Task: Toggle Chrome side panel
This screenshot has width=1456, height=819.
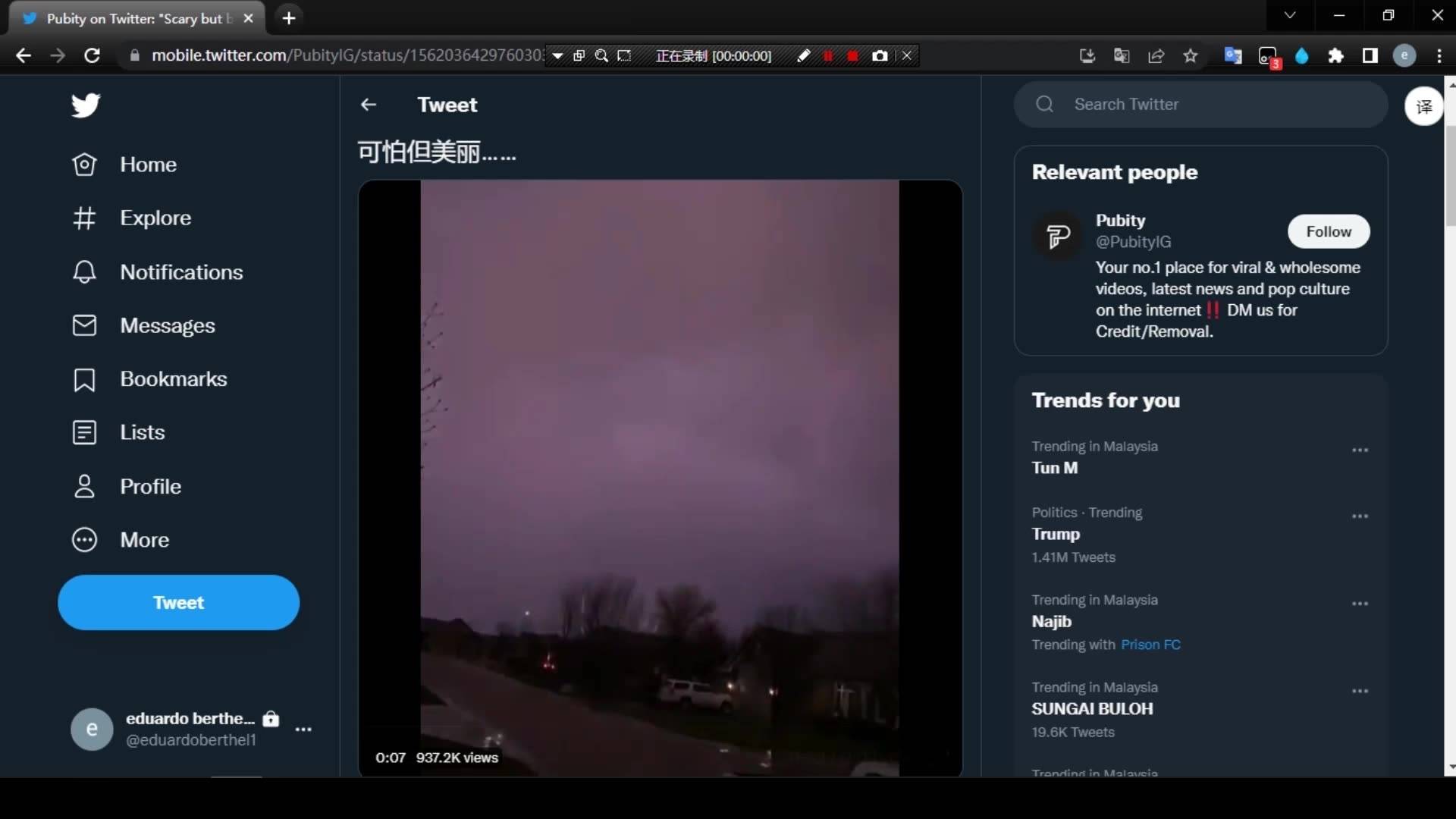Action: [1370, 55]
